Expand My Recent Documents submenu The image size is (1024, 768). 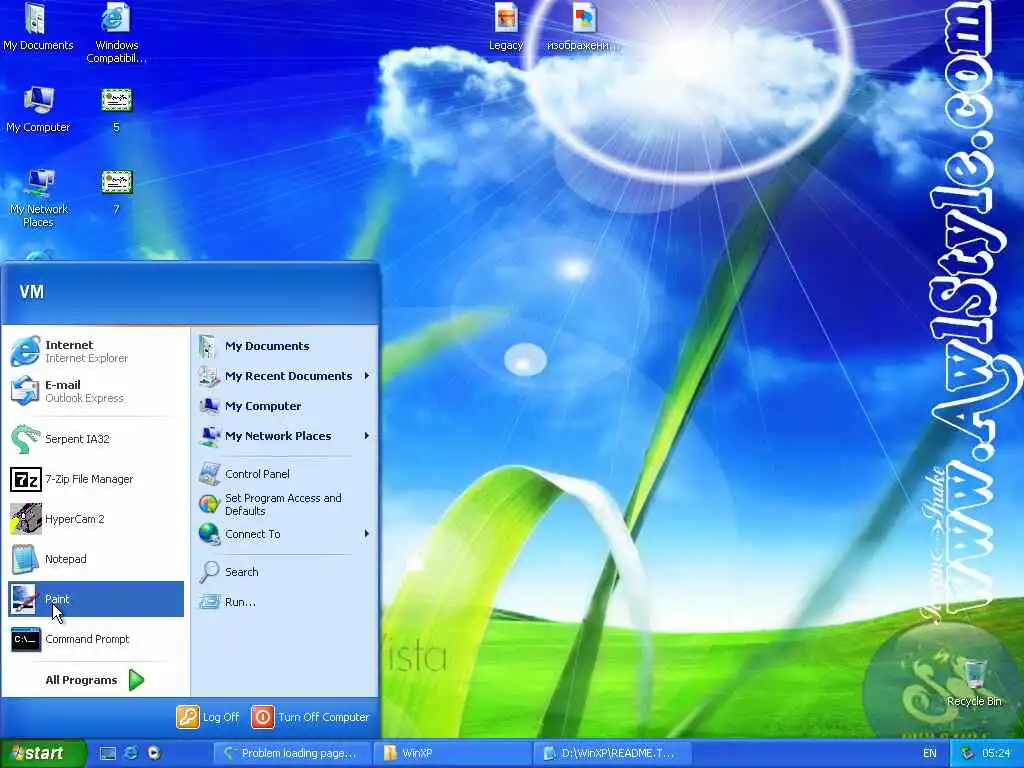point(285,376)
